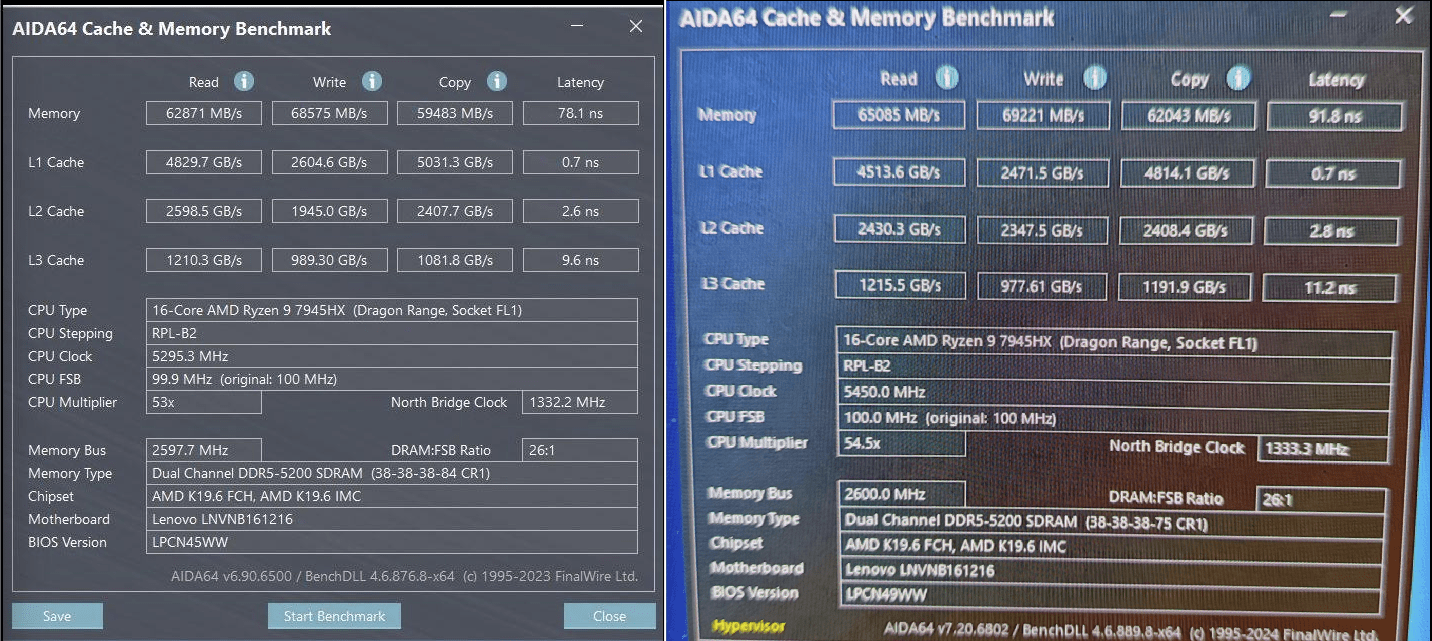The height and width of the screenshot is (641, 1432).
Task: Select L2 Cache Copy 2408.4 GB/s field
Action: [x=1187, y=230]
